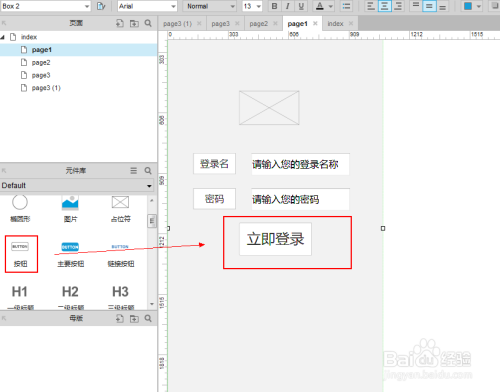Close the page1 tab

[315, 23]
